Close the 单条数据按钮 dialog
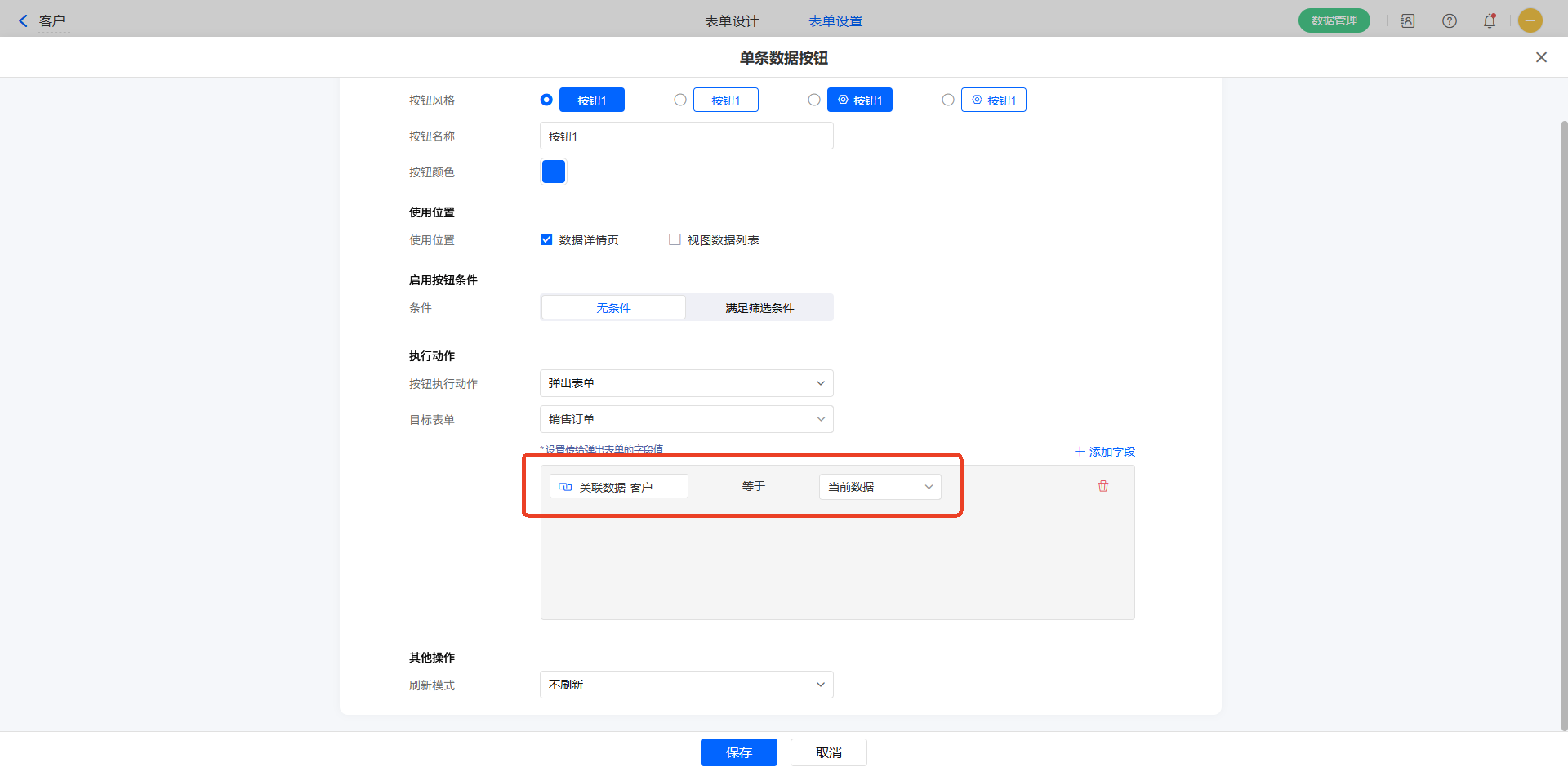Viewport: 1568px width, 772px height. [x=1541, y=57]
